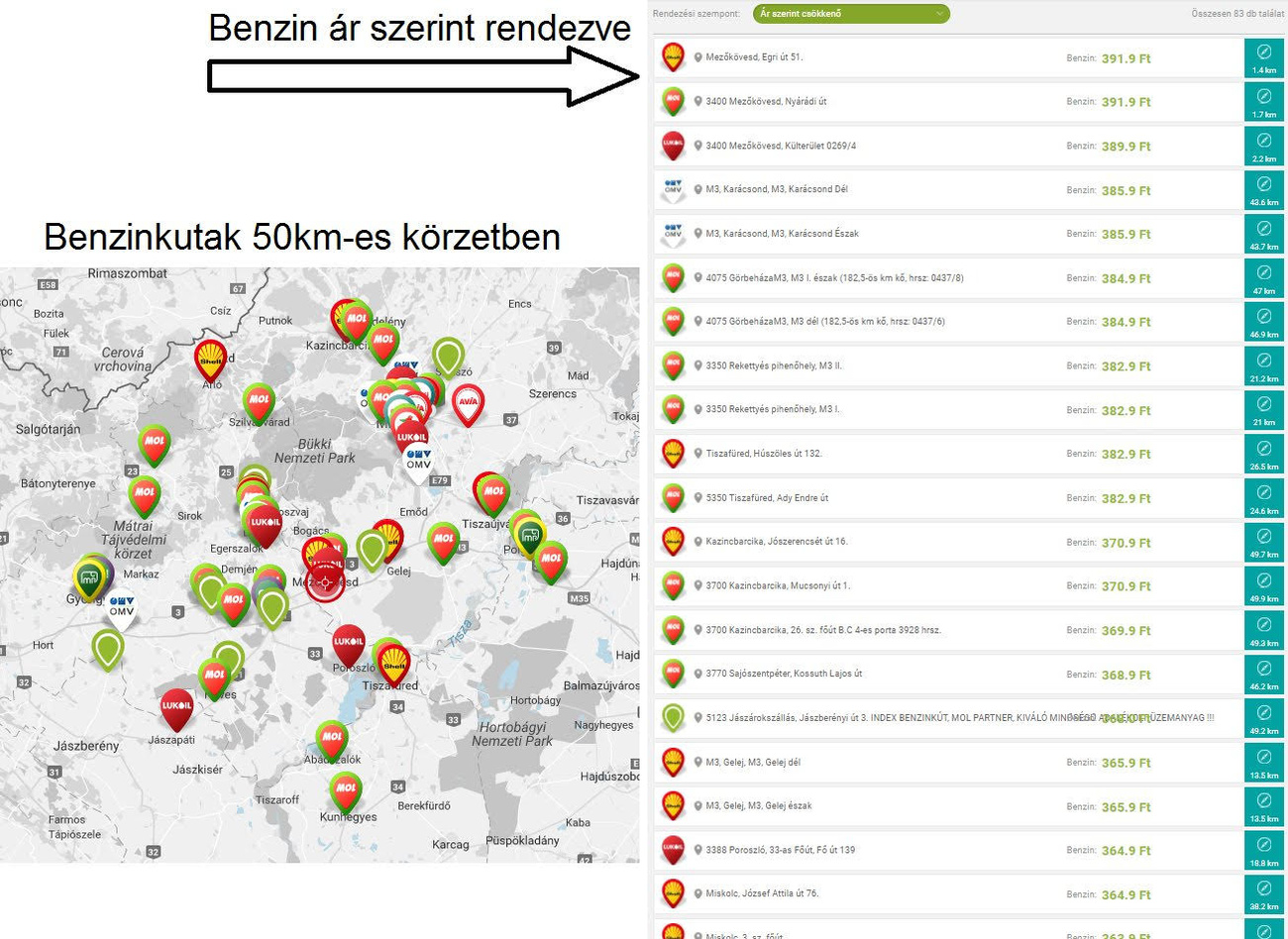Click the Lukoil marker above Poroszló
This screenshot has width=1288, height=939.
coord(348,644)
